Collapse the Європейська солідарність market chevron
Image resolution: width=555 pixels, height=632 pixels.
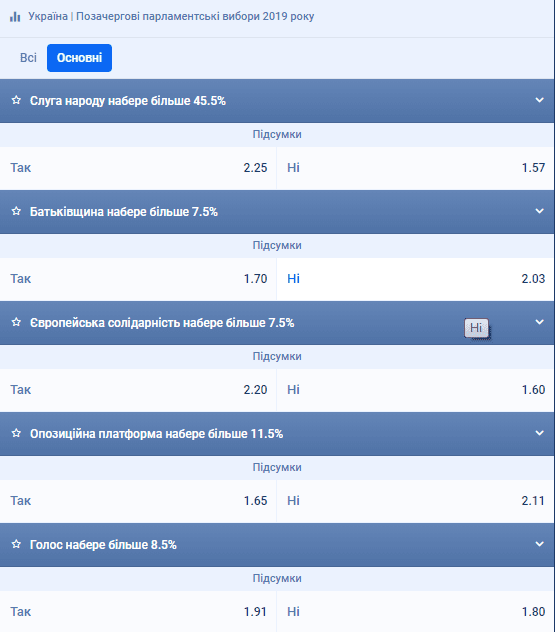tap(539, 322)
